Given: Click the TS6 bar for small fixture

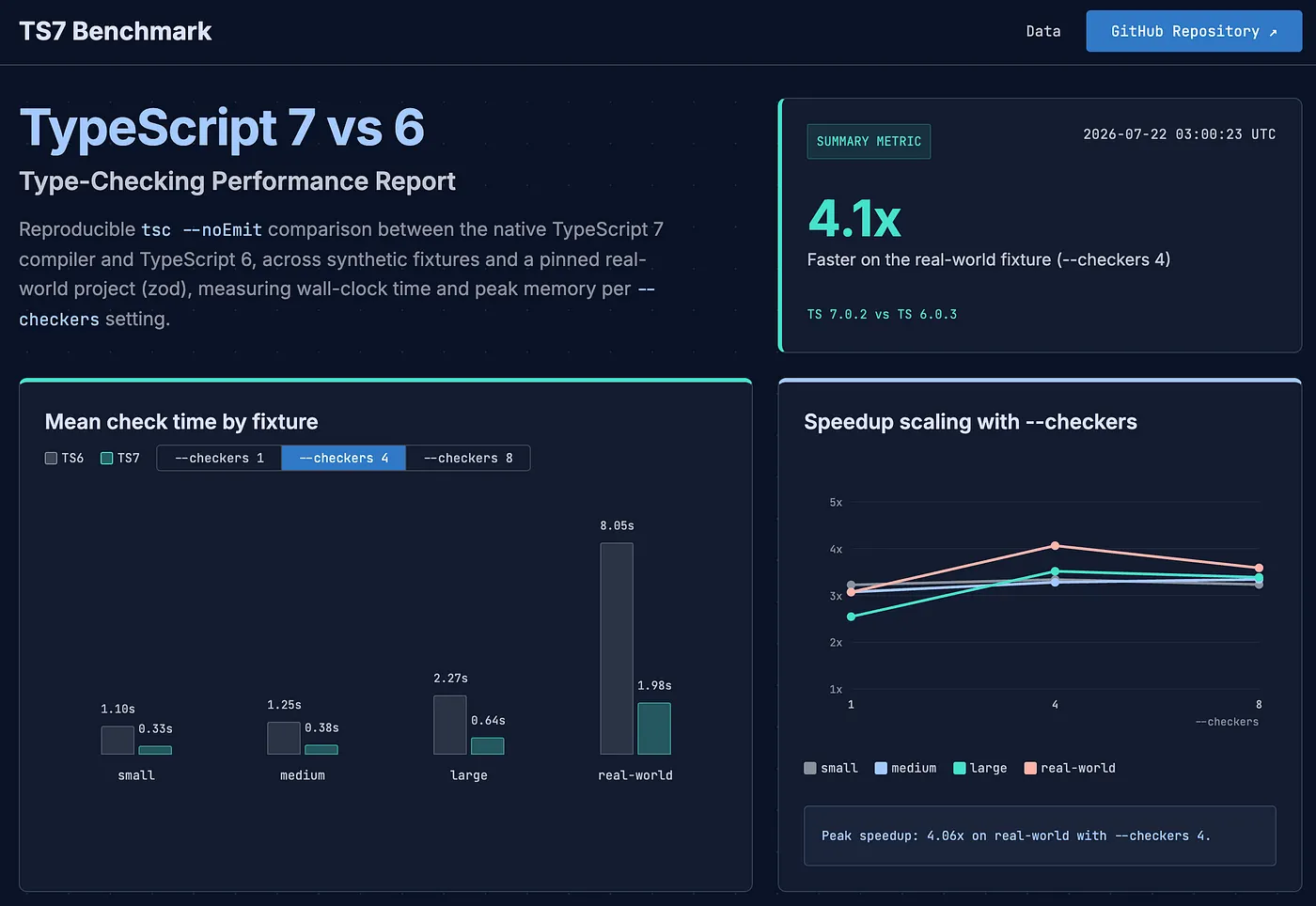Looking at the screenshot, I should 117,740.
